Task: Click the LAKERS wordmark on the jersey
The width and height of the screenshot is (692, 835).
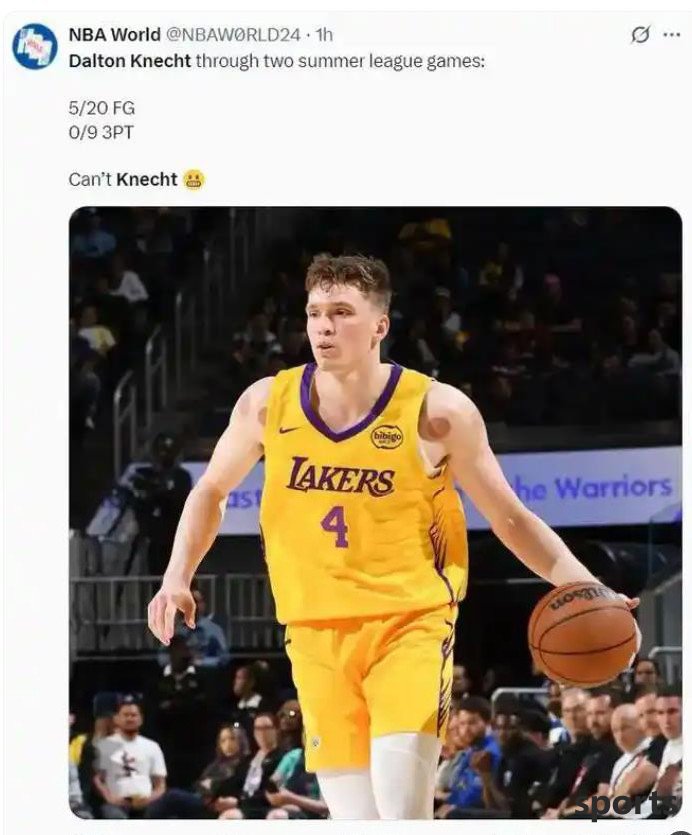Action: 340,476
